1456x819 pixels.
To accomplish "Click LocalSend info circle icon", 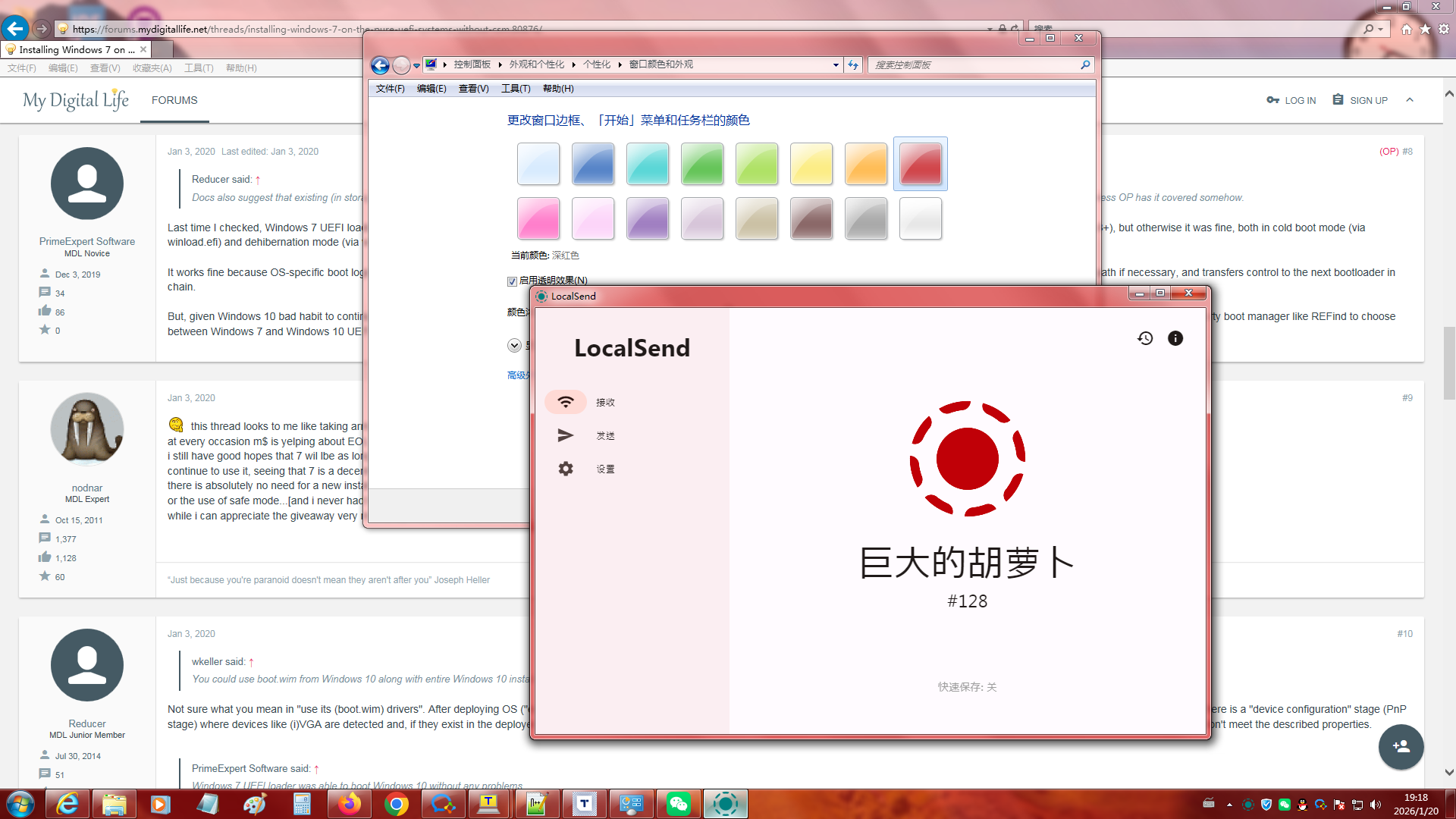I will (1175, 338).
